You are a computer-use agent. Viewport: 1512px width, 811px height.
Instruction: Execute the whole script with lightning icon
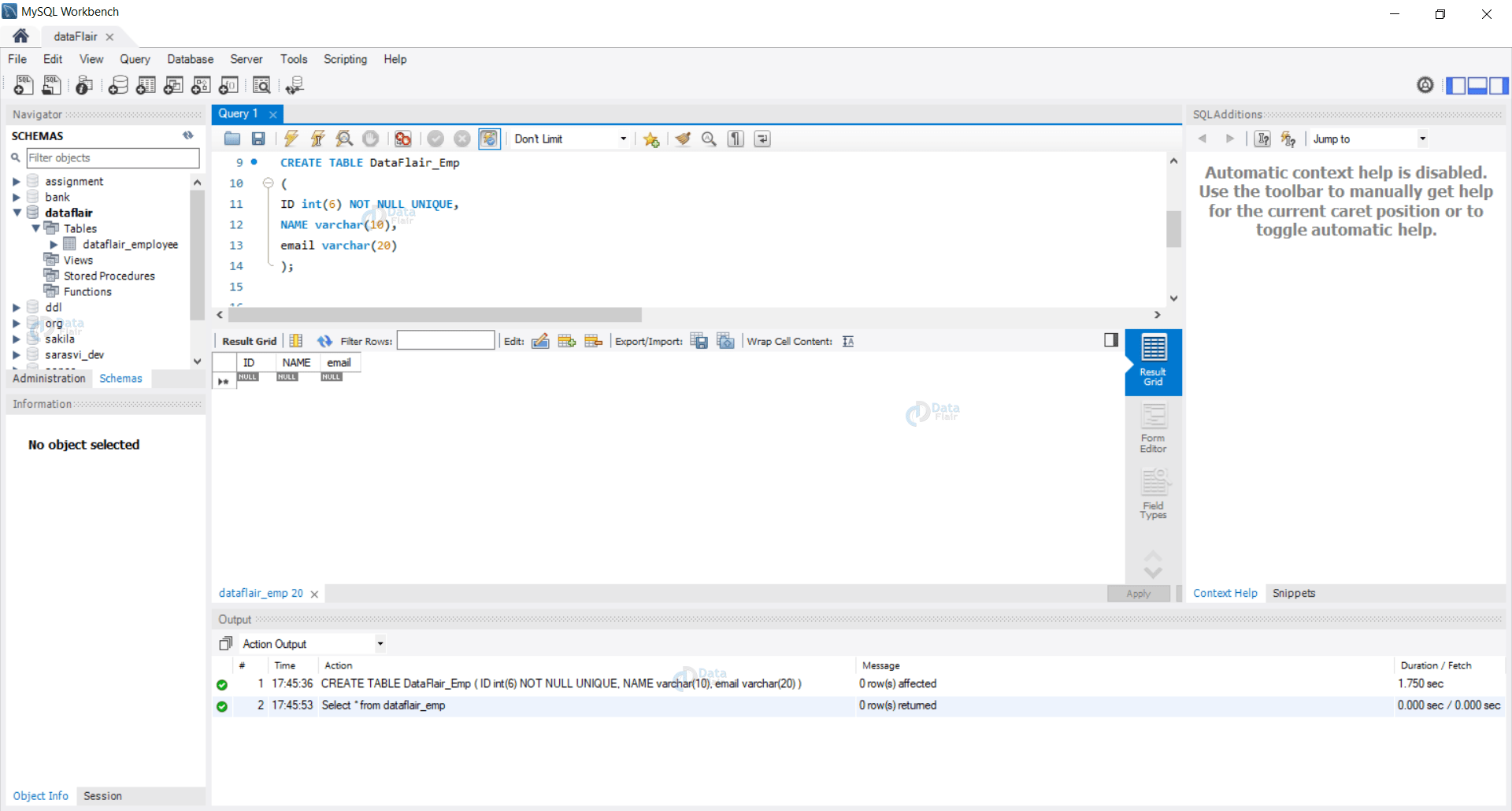click(x=291, y=139)
